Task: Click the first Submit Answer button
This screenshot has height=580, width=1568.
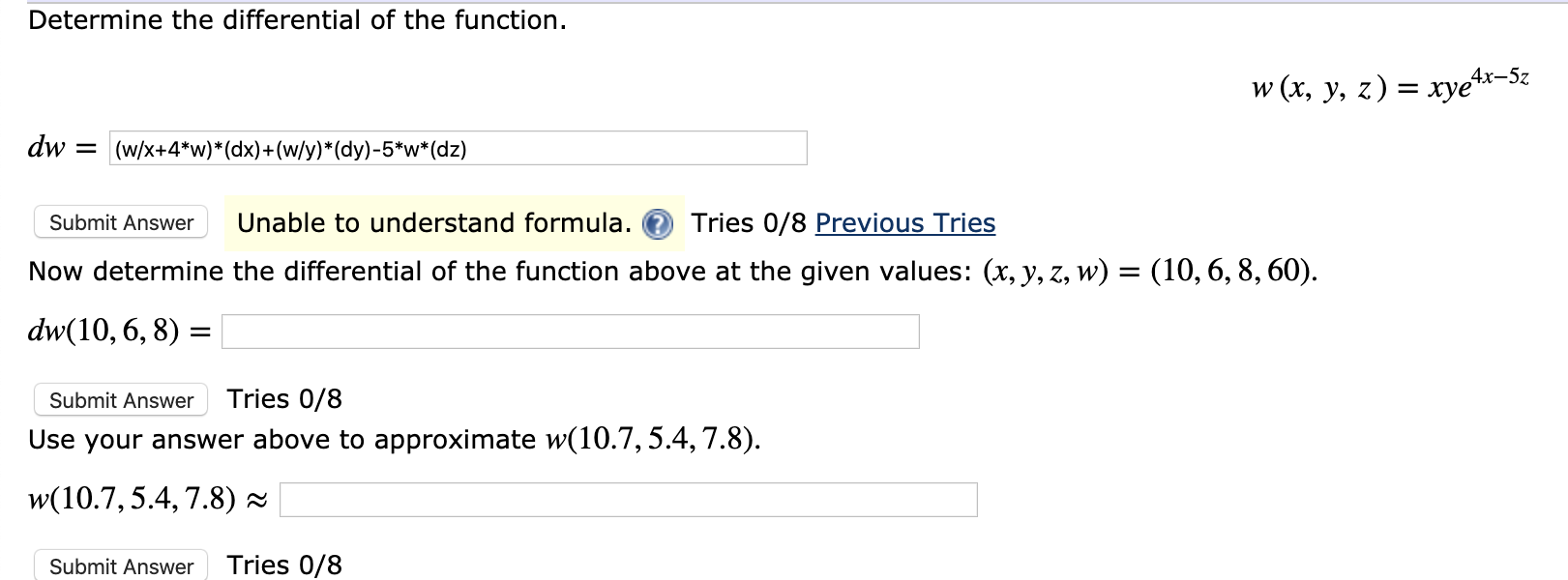Action: coord(119,221)
